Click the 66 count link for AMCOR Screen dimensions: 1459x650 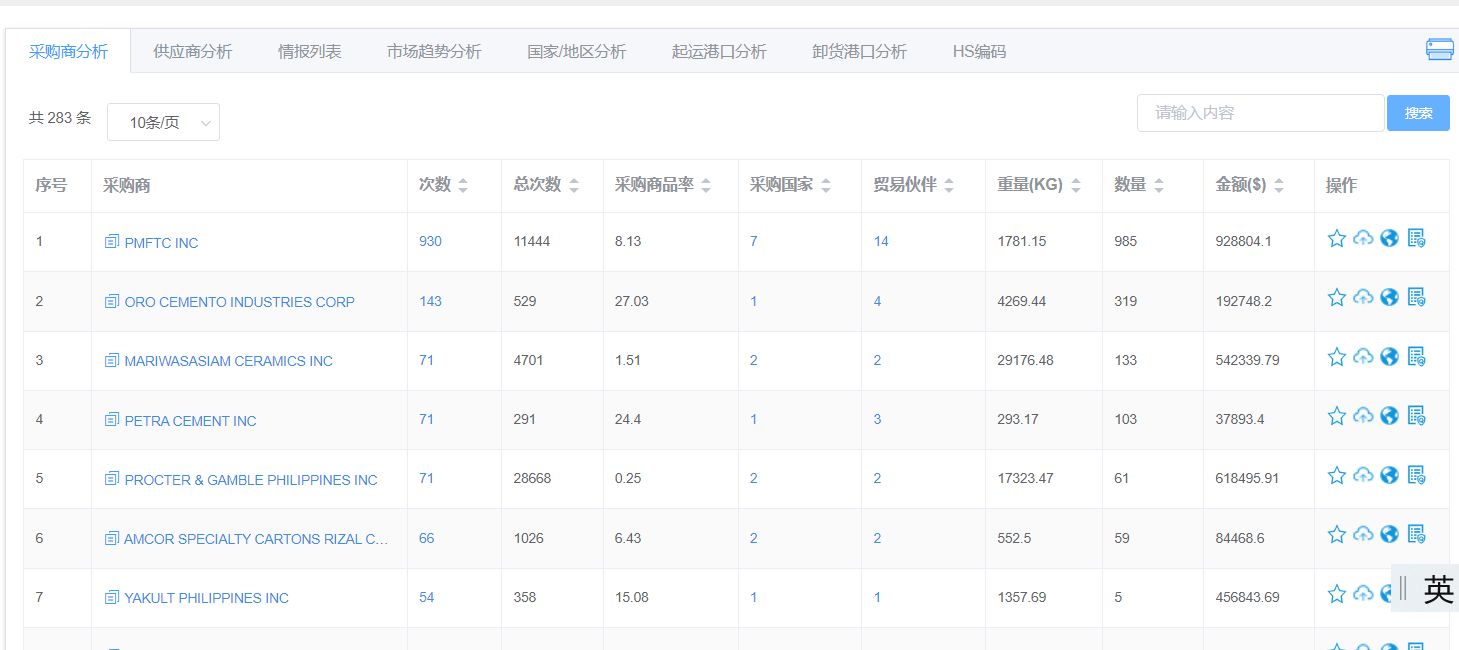pos(427,538)
